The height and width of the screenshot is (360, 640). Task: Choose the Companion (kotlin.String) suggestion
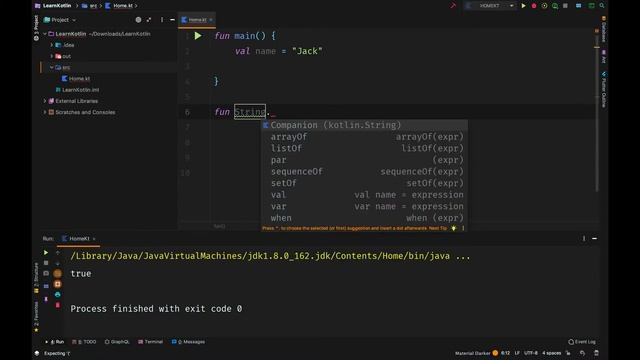tap(364, 125)
